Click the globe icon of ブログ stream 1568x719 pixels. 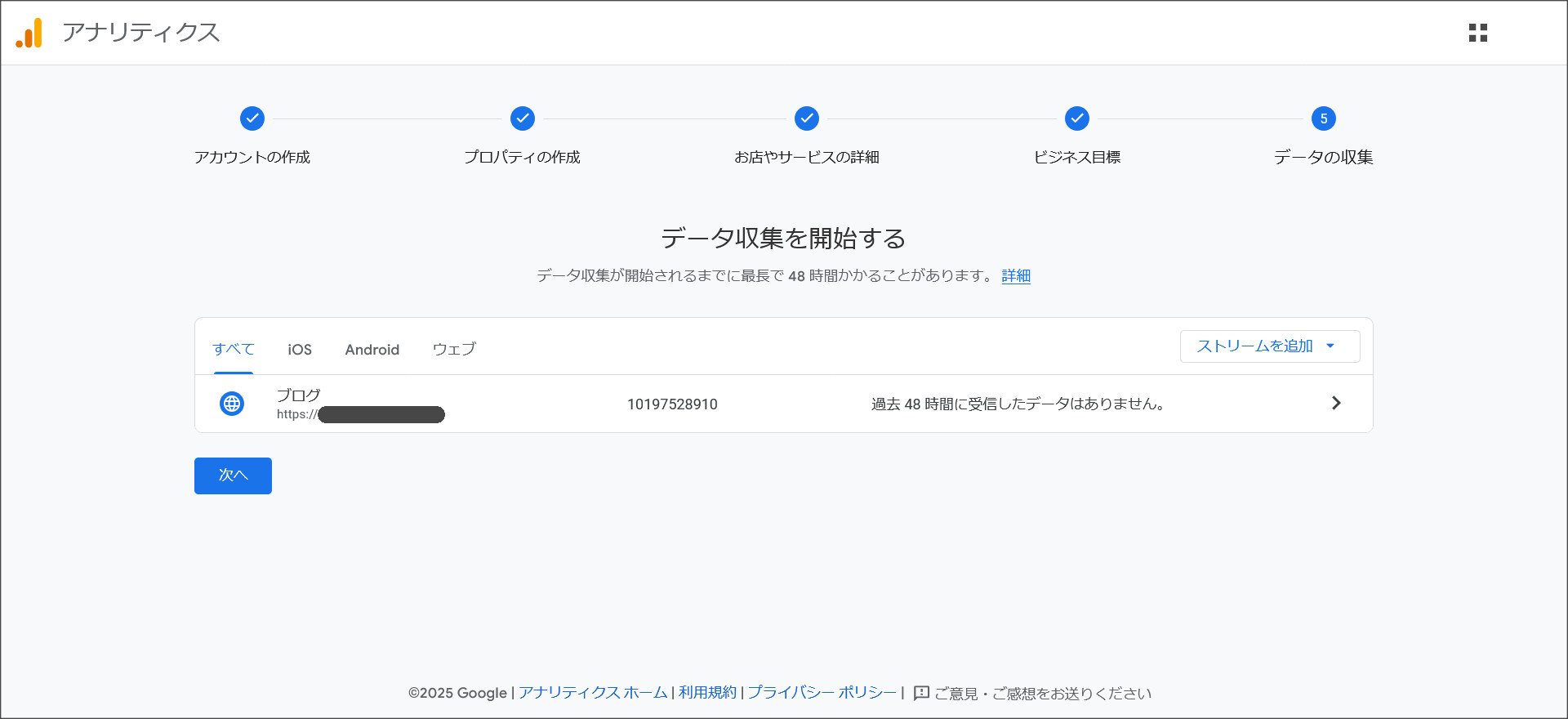(x=232, y=404)
